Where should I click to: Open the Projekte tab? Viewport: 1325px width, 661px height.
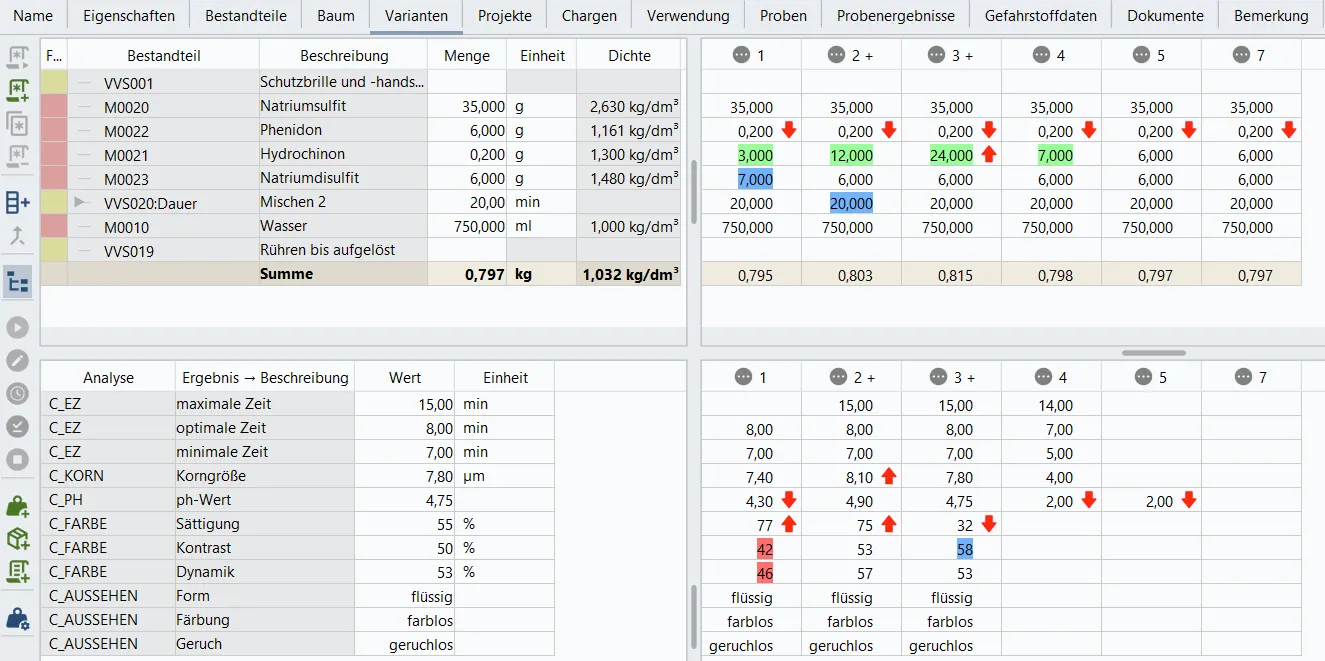click(505, 15)
